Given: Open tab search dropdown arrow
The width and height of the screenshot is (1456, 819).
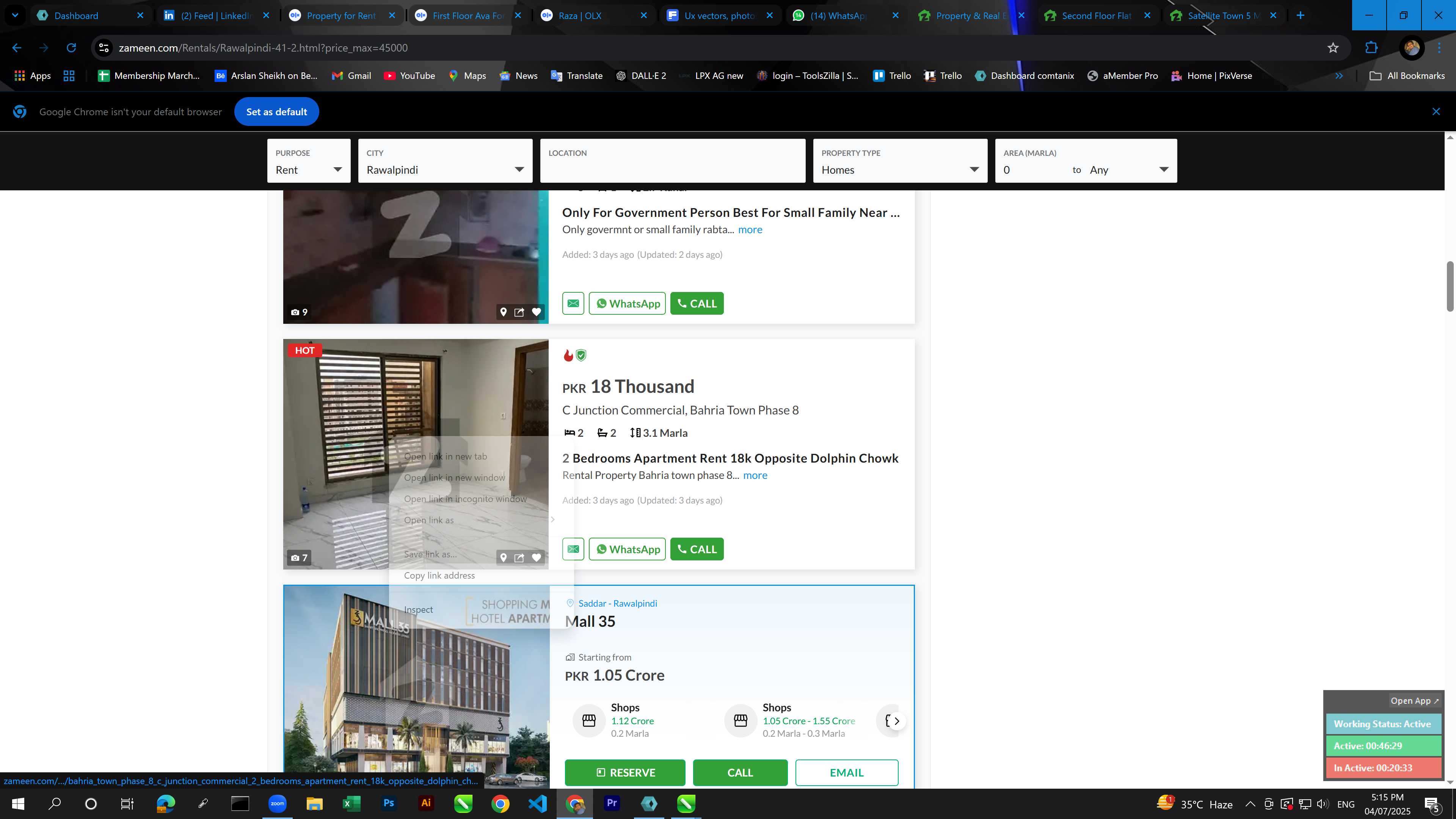Looking at the screenshot, I should (x=15, y=15).
